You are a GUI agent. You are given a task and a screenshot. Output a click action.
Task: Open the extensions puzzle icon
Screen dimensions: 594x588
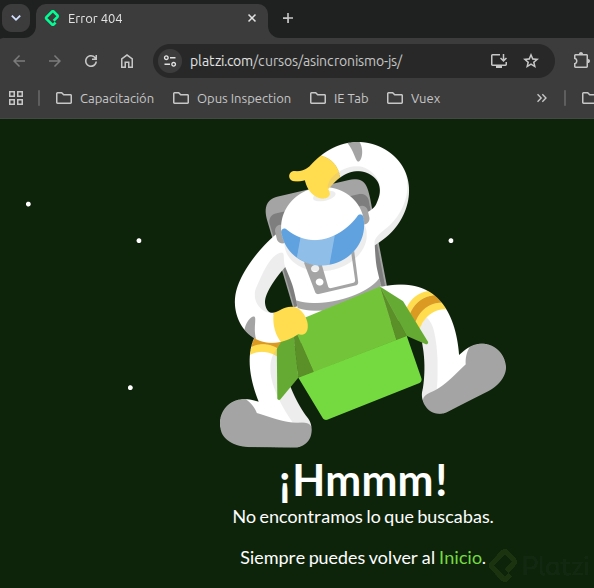click(x=581, y=61)
